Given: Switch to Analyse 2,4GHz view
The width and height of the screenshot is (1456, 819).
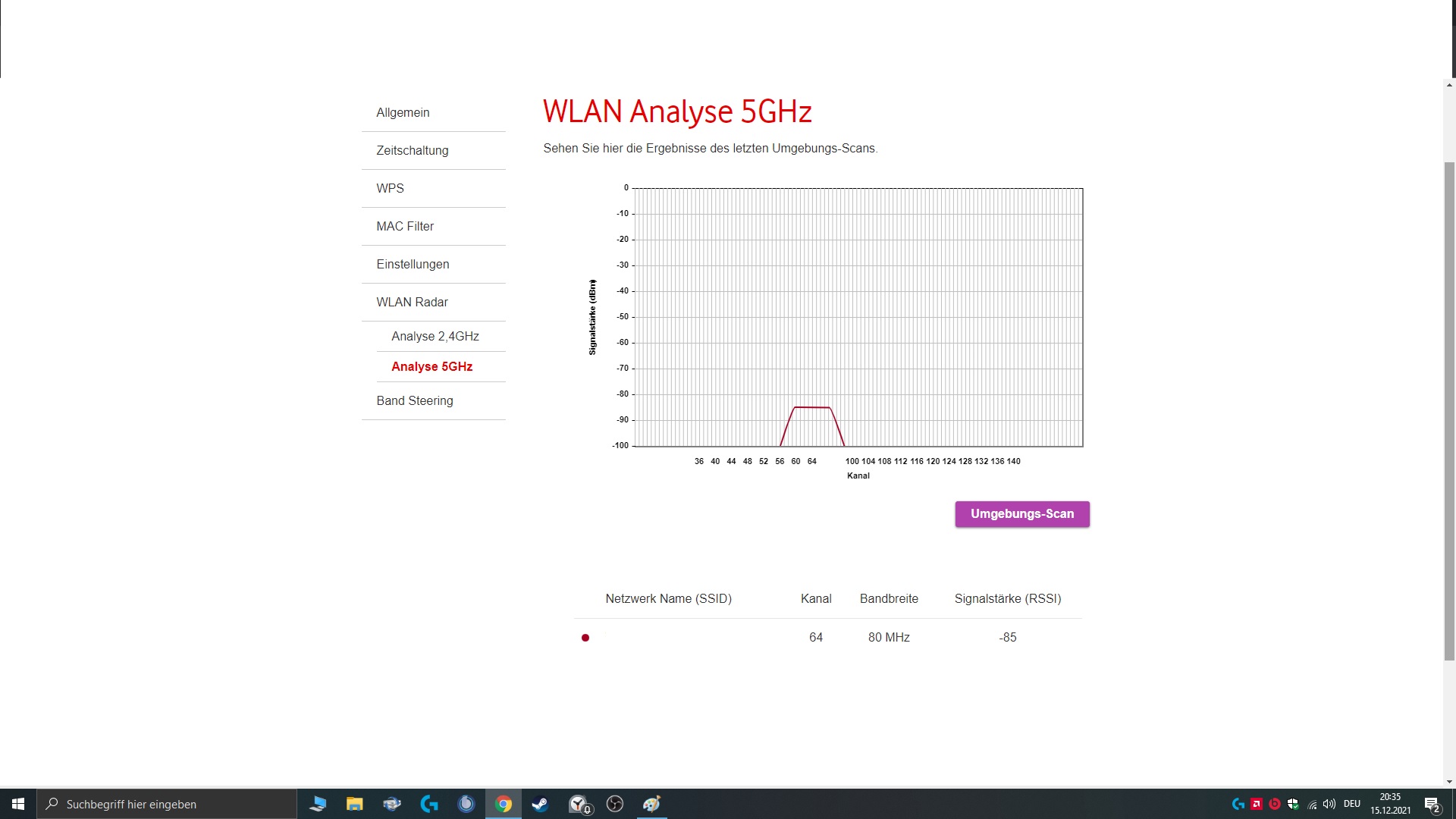Looking at the screenshot, I should click(435, 336).
